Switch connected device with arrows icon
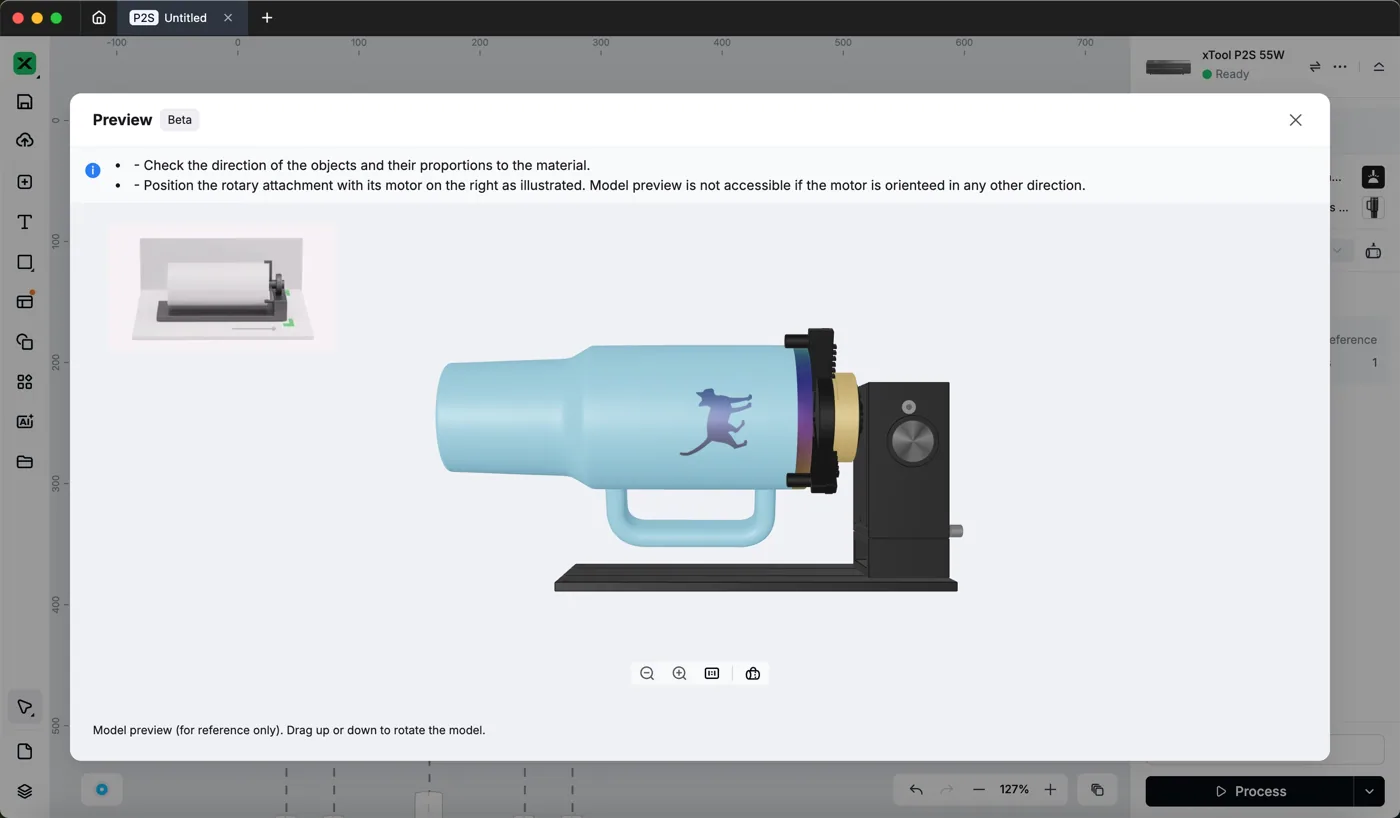 tap(1315, 67)
